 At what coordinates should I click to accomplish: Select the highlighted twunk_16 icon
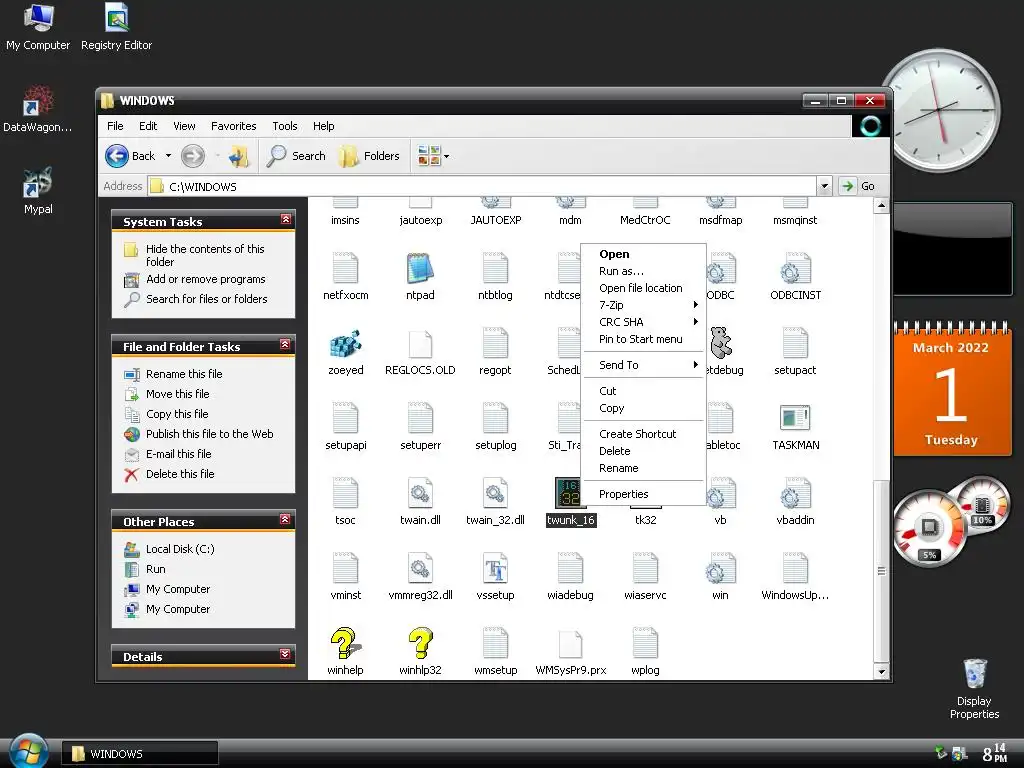click(568, 493)
